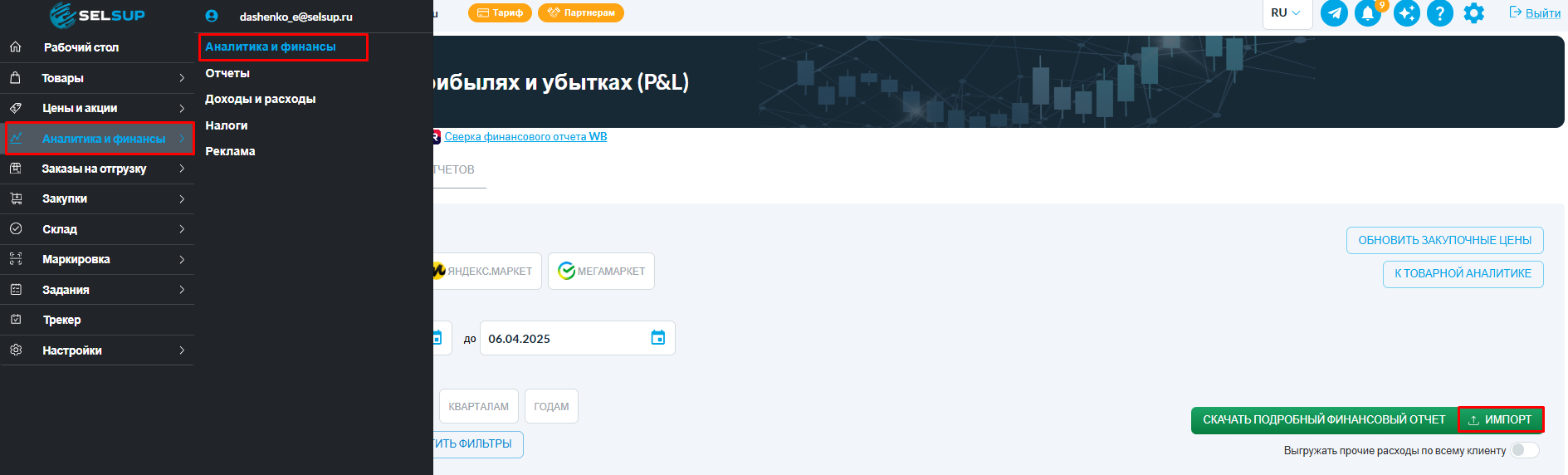Click the ИМПОРТ button
The width and height of the screenshot is (1568, 475).
(1501, 419)
